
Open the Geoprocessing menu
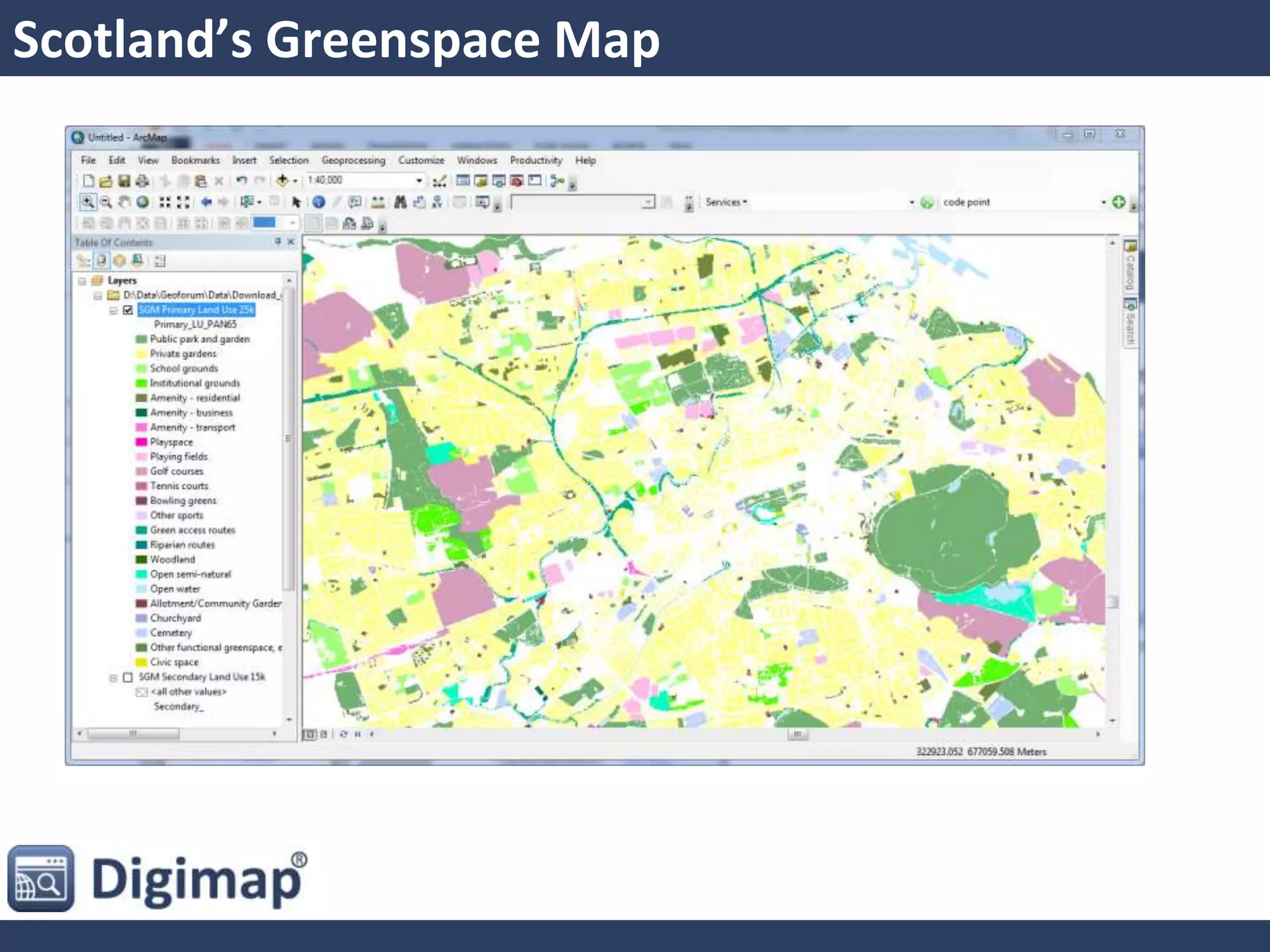click(353, 160)
